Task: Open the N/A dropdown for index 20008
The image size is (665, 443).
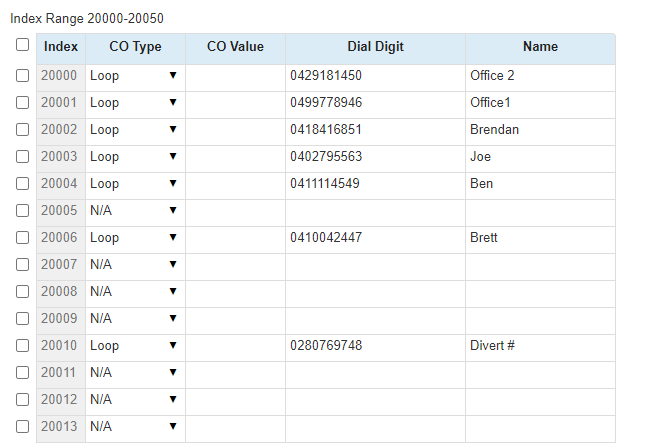Action: (x=134, y=291)
